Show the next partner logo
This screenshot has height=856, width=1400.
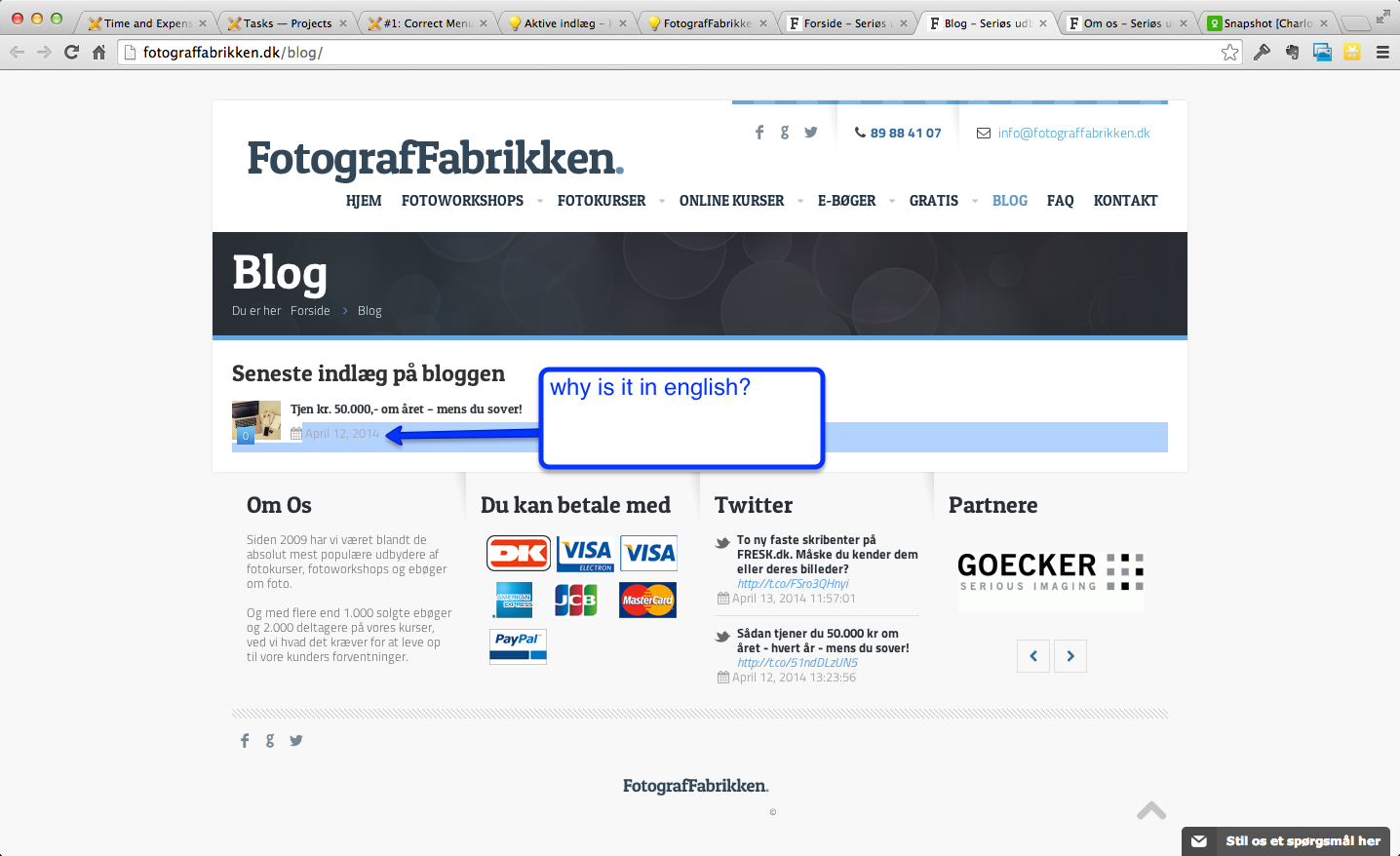[x=1070, y=656]
